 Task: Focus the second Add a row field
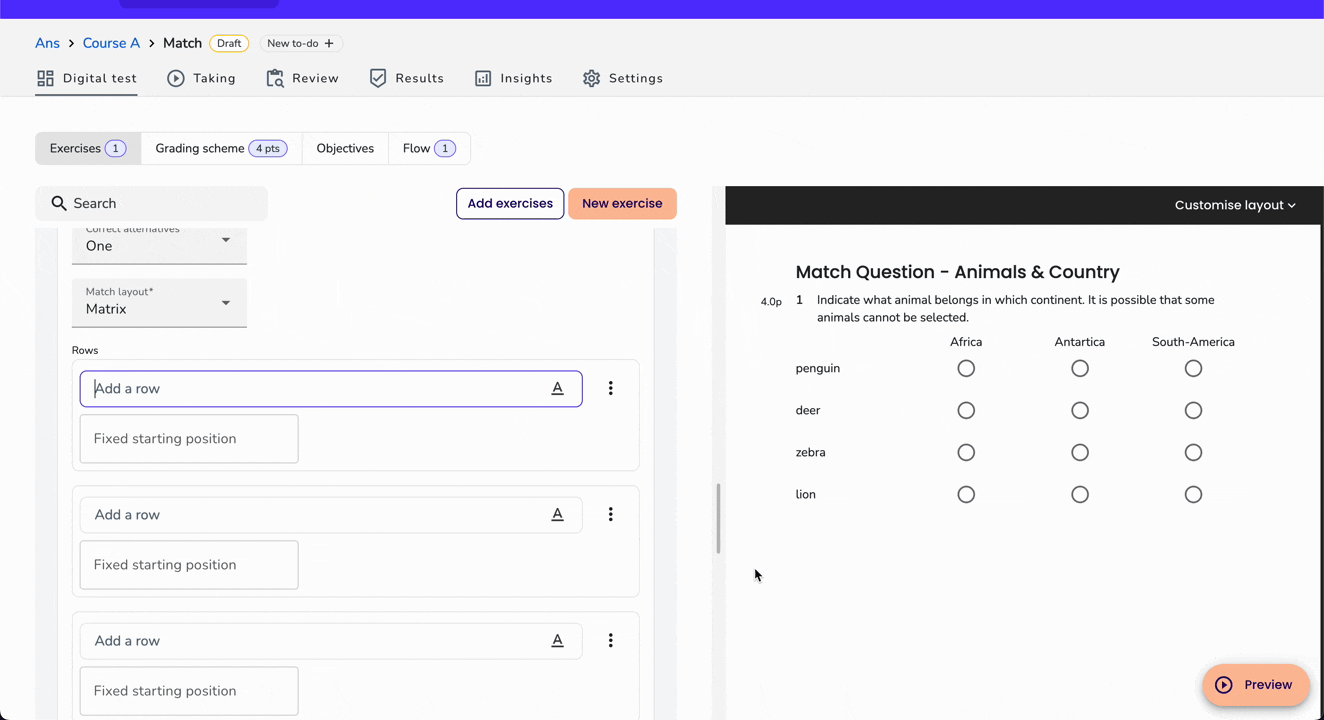(331, 514)
